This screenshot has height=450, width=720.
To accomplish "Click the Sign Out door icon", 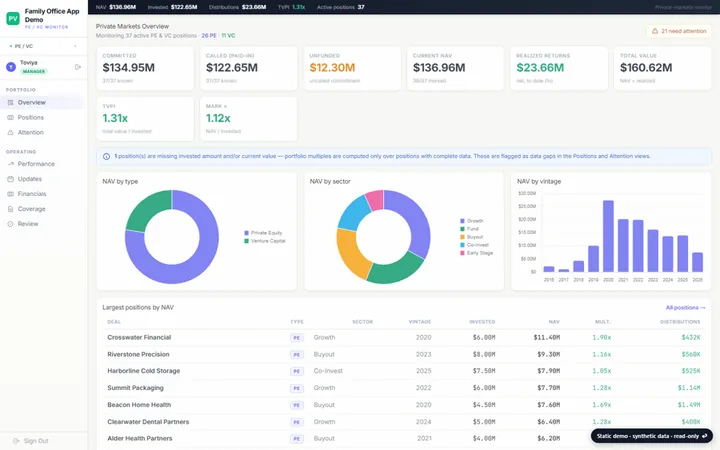I will pyautogui.click(x=16, y=441).
